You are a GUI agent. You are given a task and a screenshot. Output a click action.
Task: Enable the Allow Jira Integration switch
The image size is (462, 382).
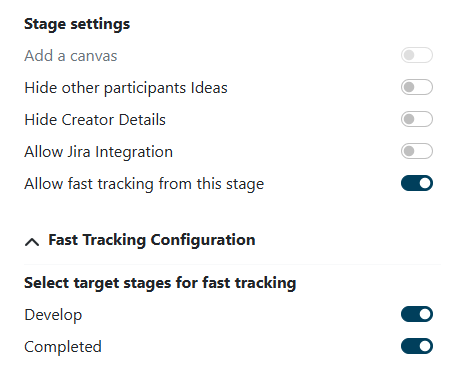[x=417, y=151]
